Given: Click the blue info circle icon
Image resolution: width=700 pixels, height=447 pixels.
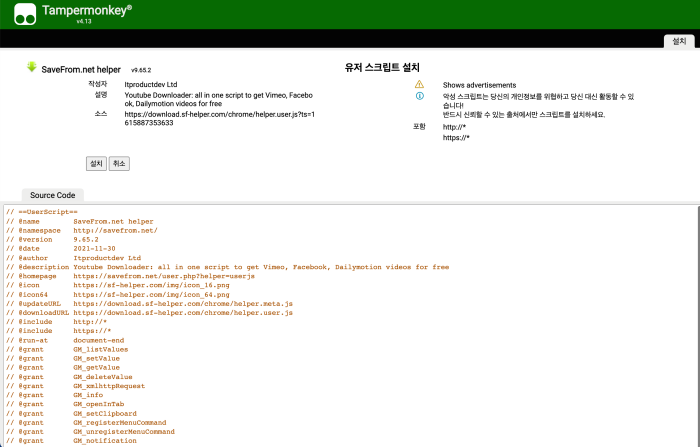Looking at the screenshot, I should (x=420, y=96).
